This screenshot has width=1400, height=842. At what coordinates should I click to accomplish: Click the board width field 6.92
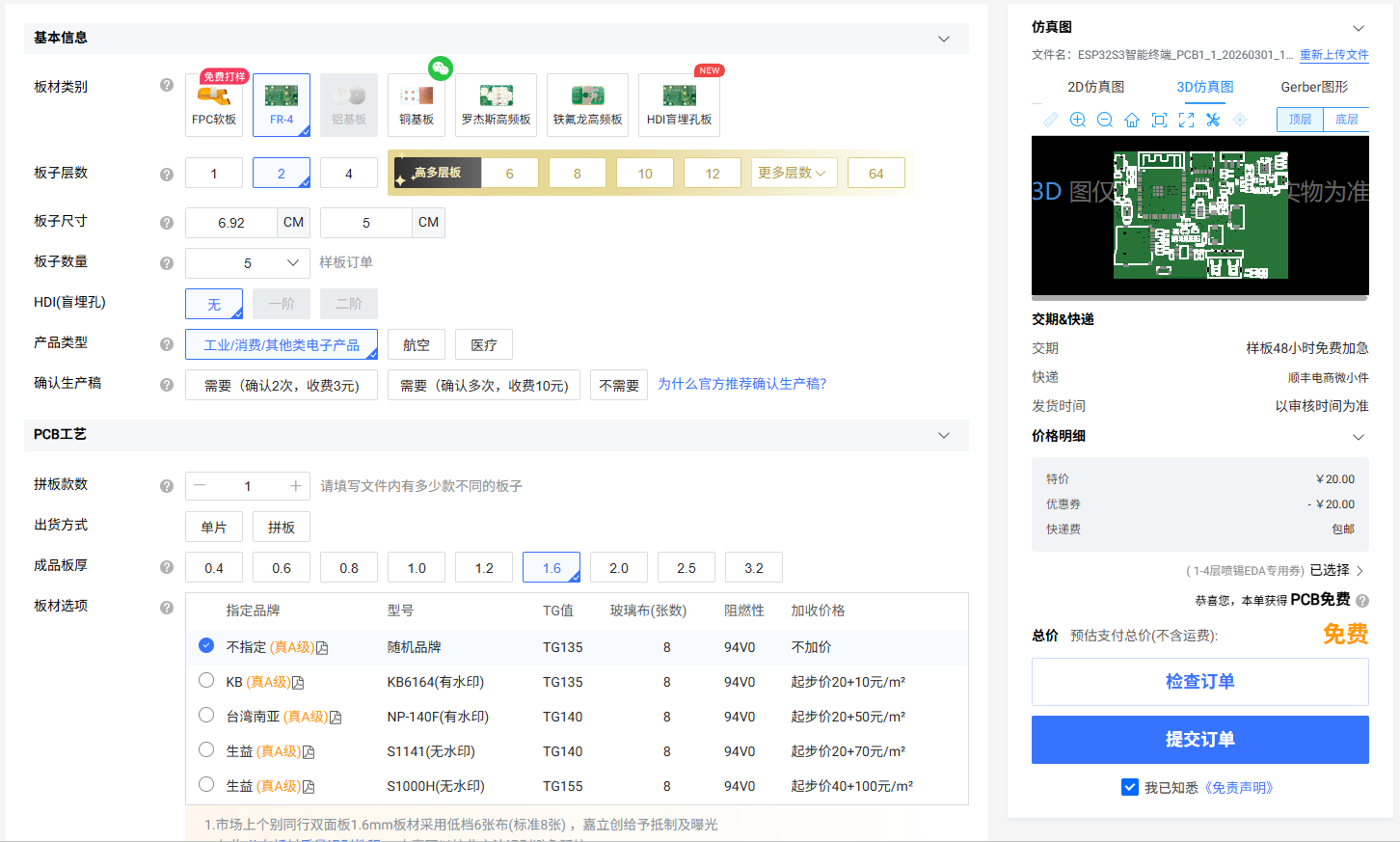tap(231, 222)
